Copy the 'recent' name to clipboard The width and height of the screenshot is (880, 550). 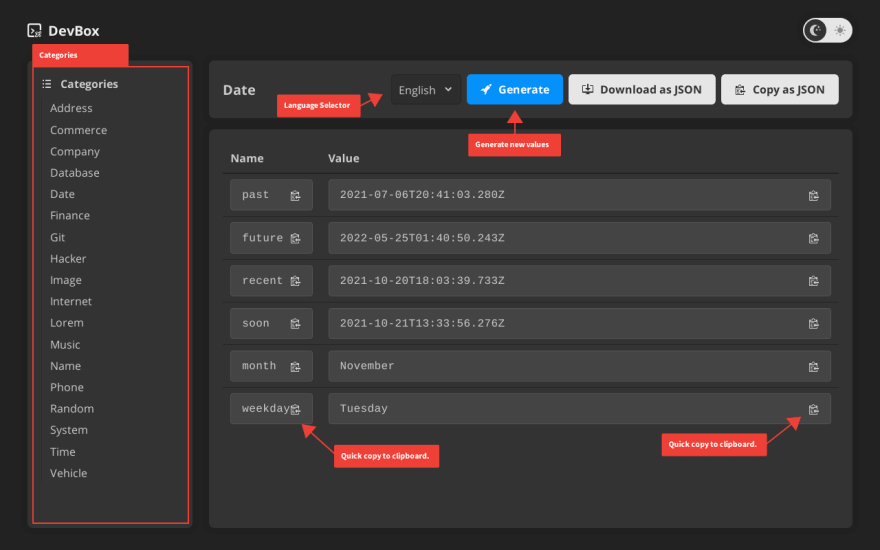(295, 281)
